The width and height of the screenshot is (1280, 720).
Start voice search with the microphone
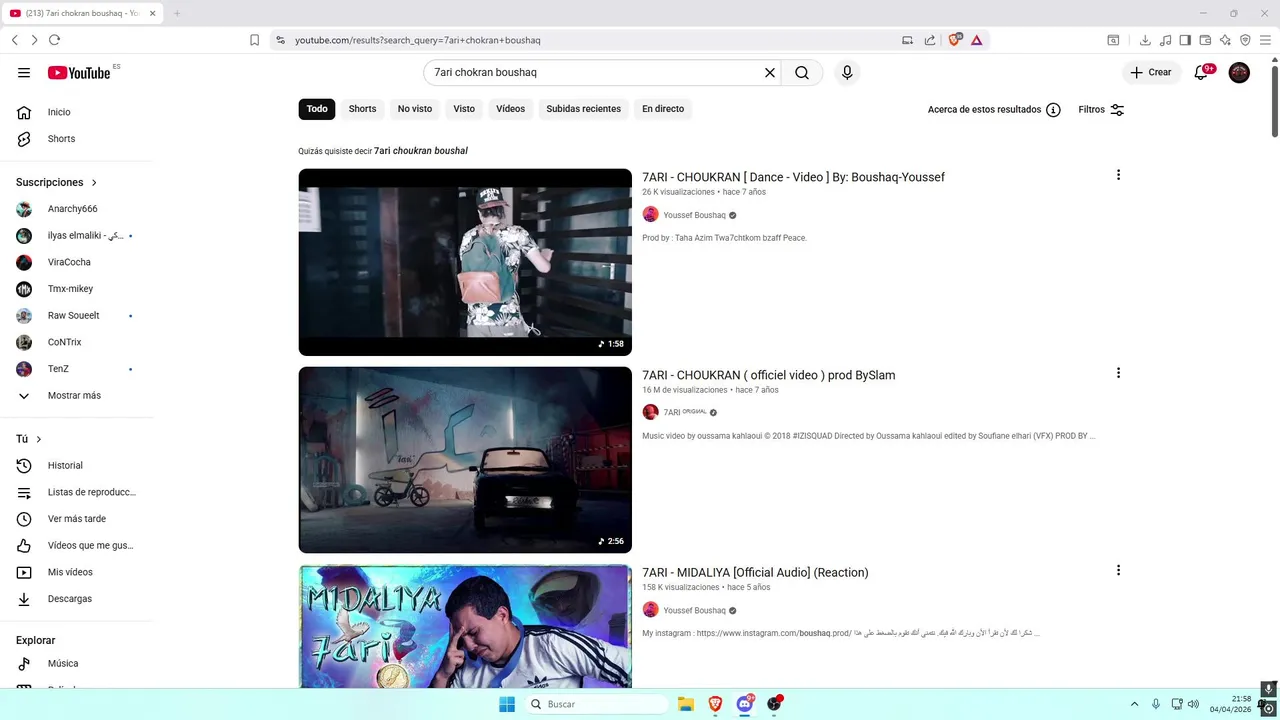(847, 73)
